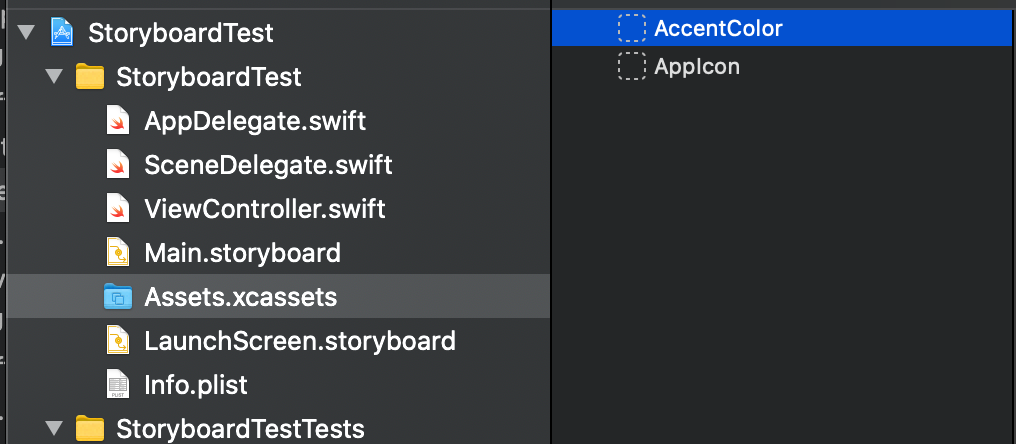Click the StoryboardTestTests folder icon
Screen dimensions: 1016x444
tap(90, 429)
